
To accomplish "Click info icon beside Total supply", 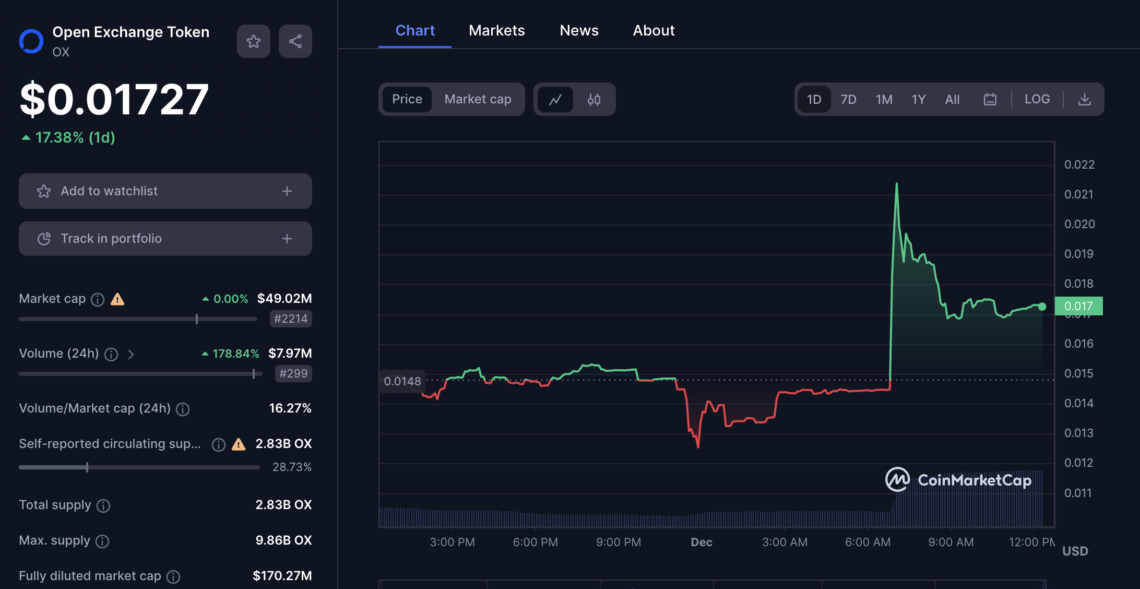I will pyautogui.click(x=103, y=506).
